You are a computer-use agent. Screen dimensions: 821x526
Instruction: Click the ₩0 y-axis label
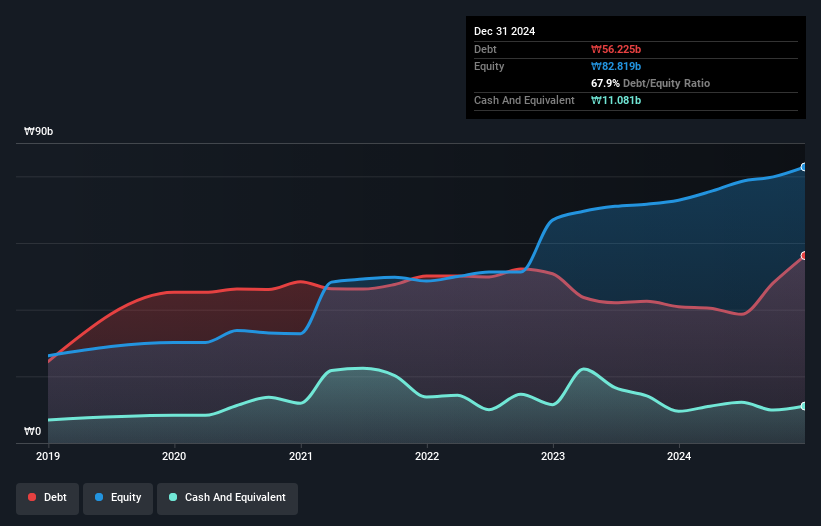pyautogui.click(x=32, y=431)
